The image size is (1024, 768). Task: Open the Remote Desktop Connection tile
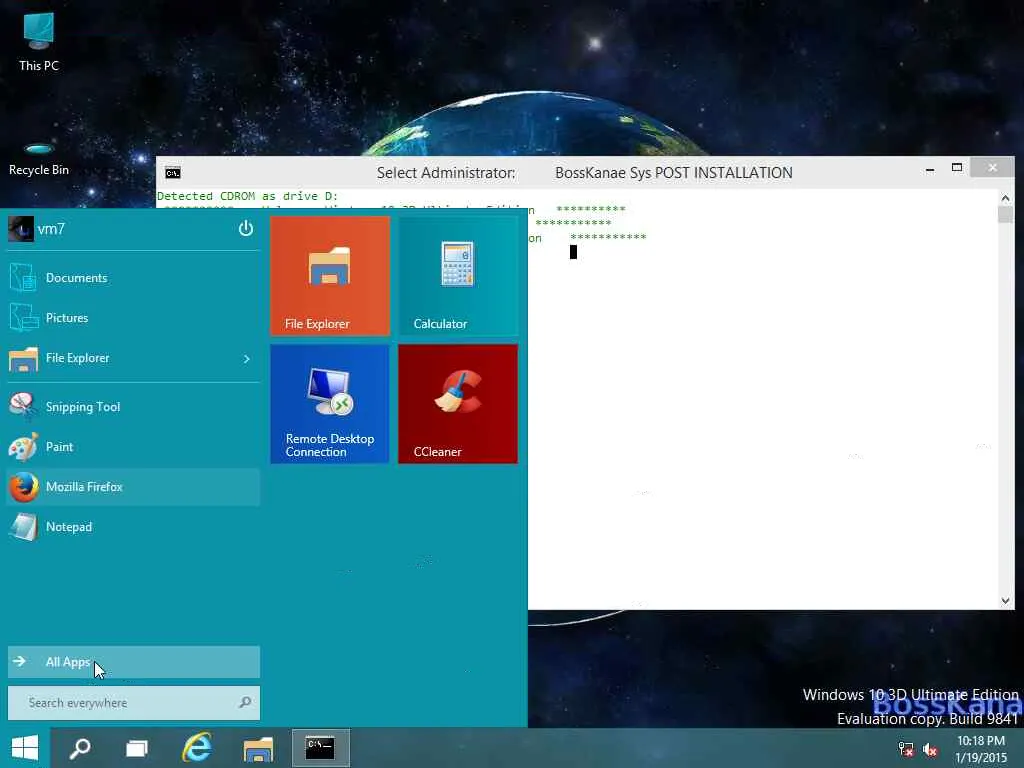tap(330, 404)
